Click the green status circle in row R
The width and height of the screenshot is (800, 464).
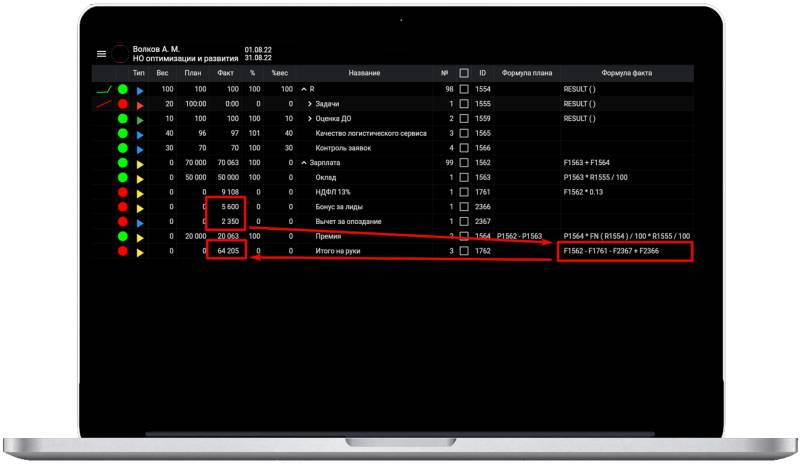pyautogui.click(x=123, y=89)
